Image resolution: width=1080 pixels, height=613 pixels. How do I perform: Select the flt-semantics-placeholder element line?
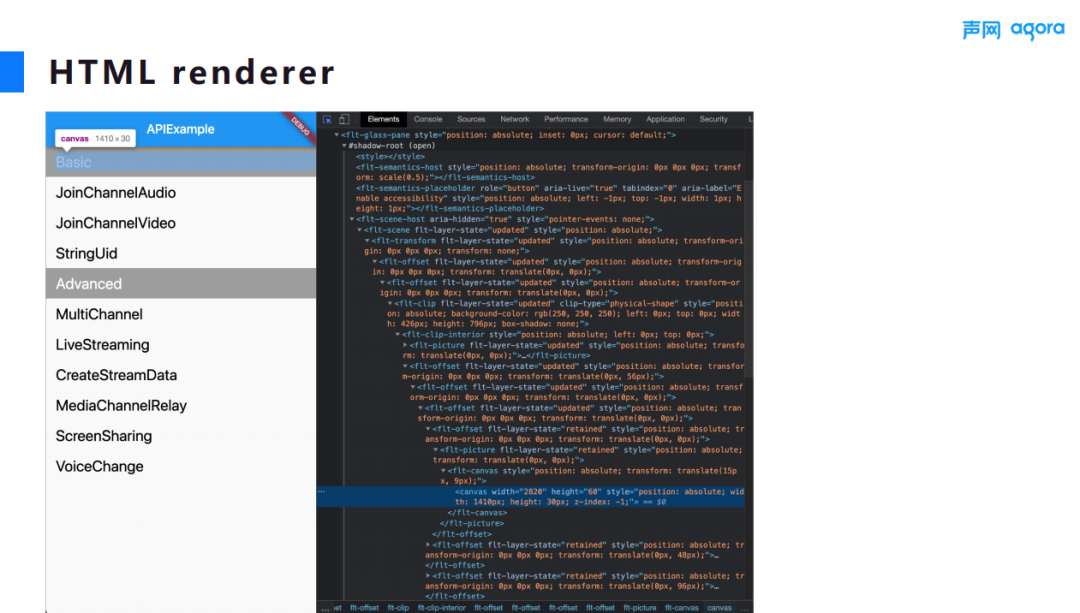click(x=548, y=198)
